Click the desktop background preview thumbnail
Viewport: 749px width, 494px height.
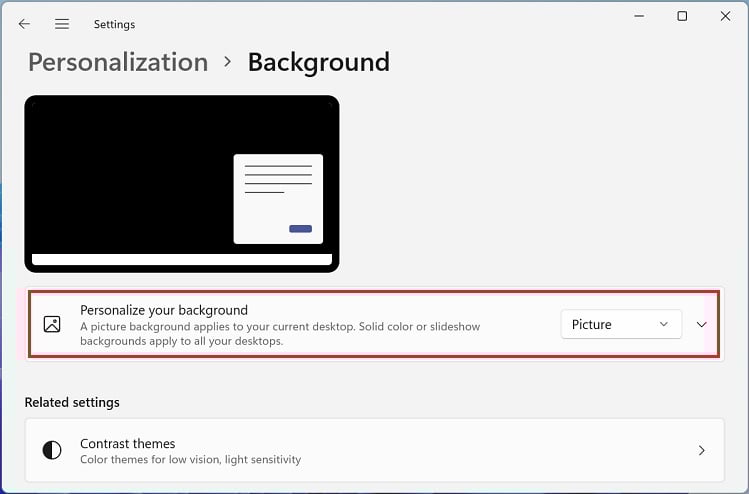(182, 184)
